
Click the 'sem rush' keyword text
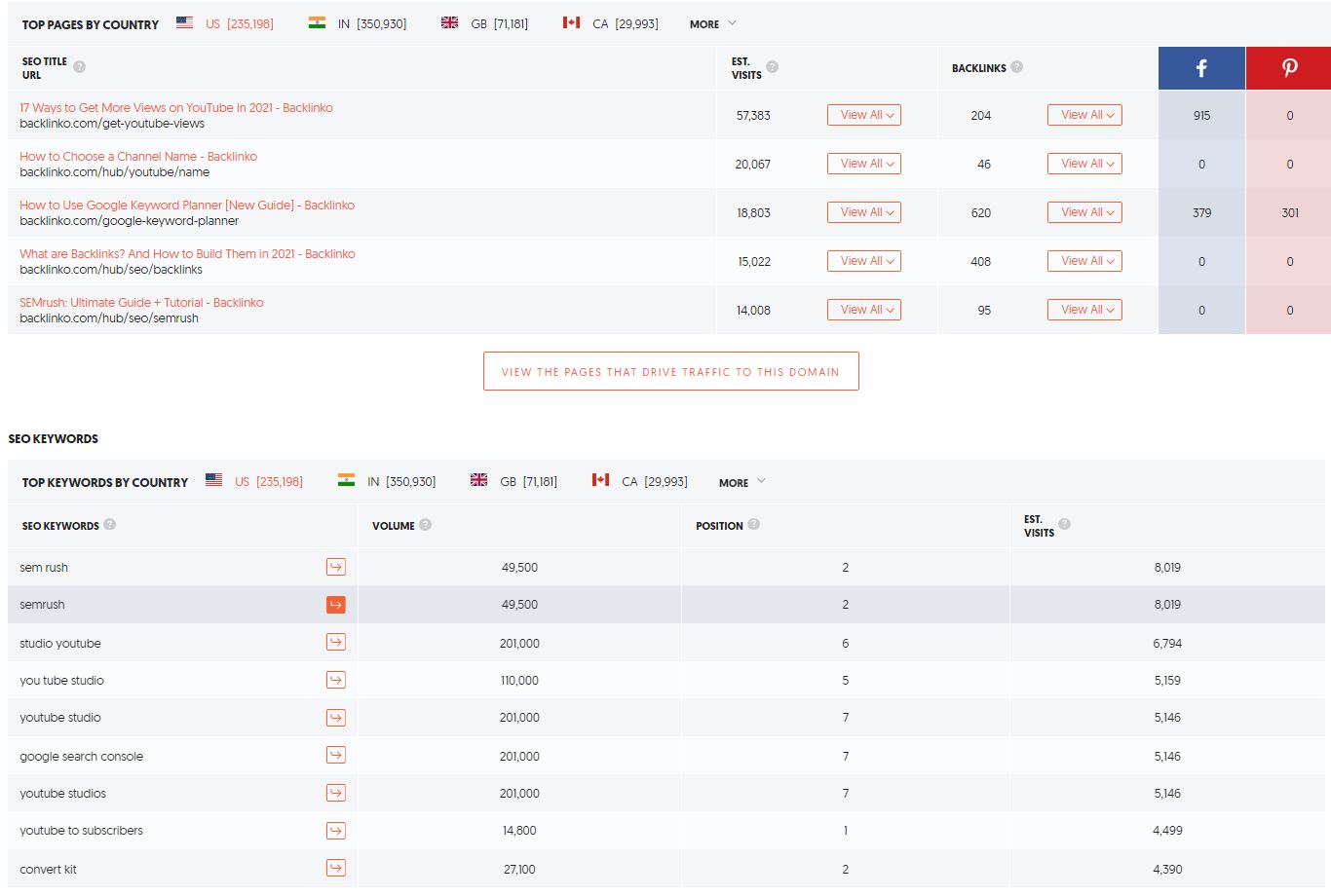click(x=44, y=568)
